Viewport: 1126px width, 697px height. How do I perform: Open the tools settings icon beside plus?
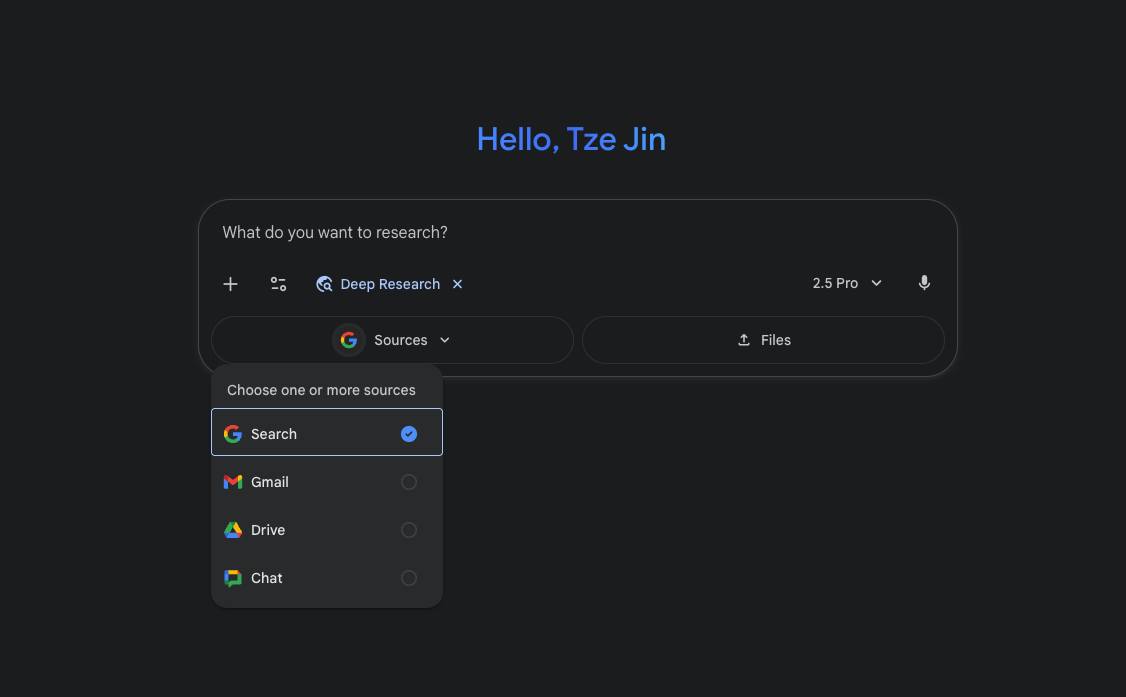coord(278,283)
